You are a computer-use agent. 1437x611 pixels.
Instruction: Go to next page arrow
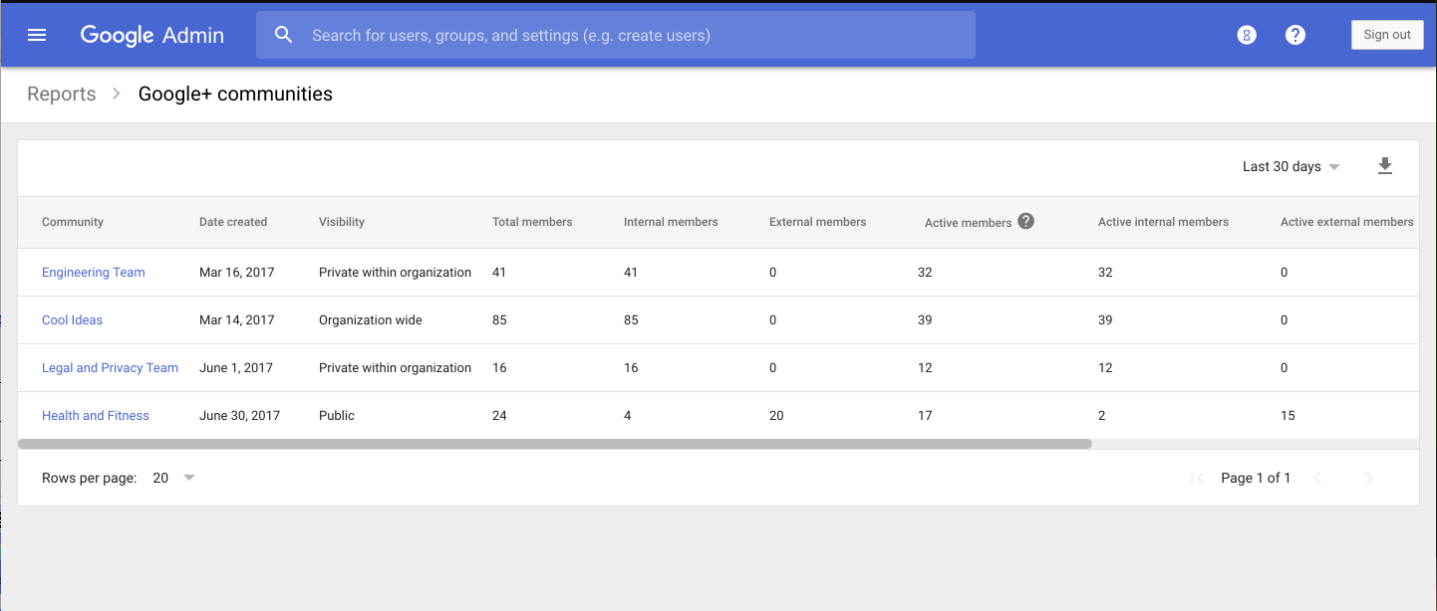[1369, 478]
